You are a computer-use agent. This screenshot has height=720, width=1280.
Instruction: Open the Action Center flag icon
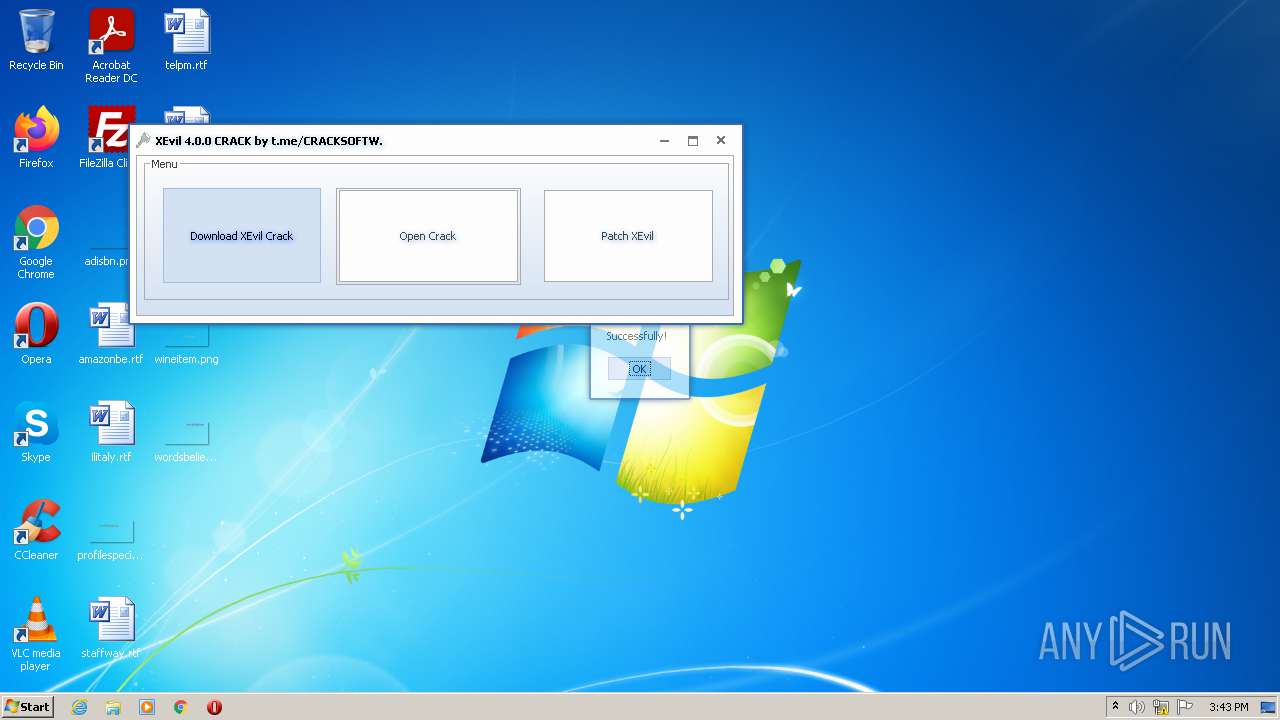click(x=1185, y=707)
